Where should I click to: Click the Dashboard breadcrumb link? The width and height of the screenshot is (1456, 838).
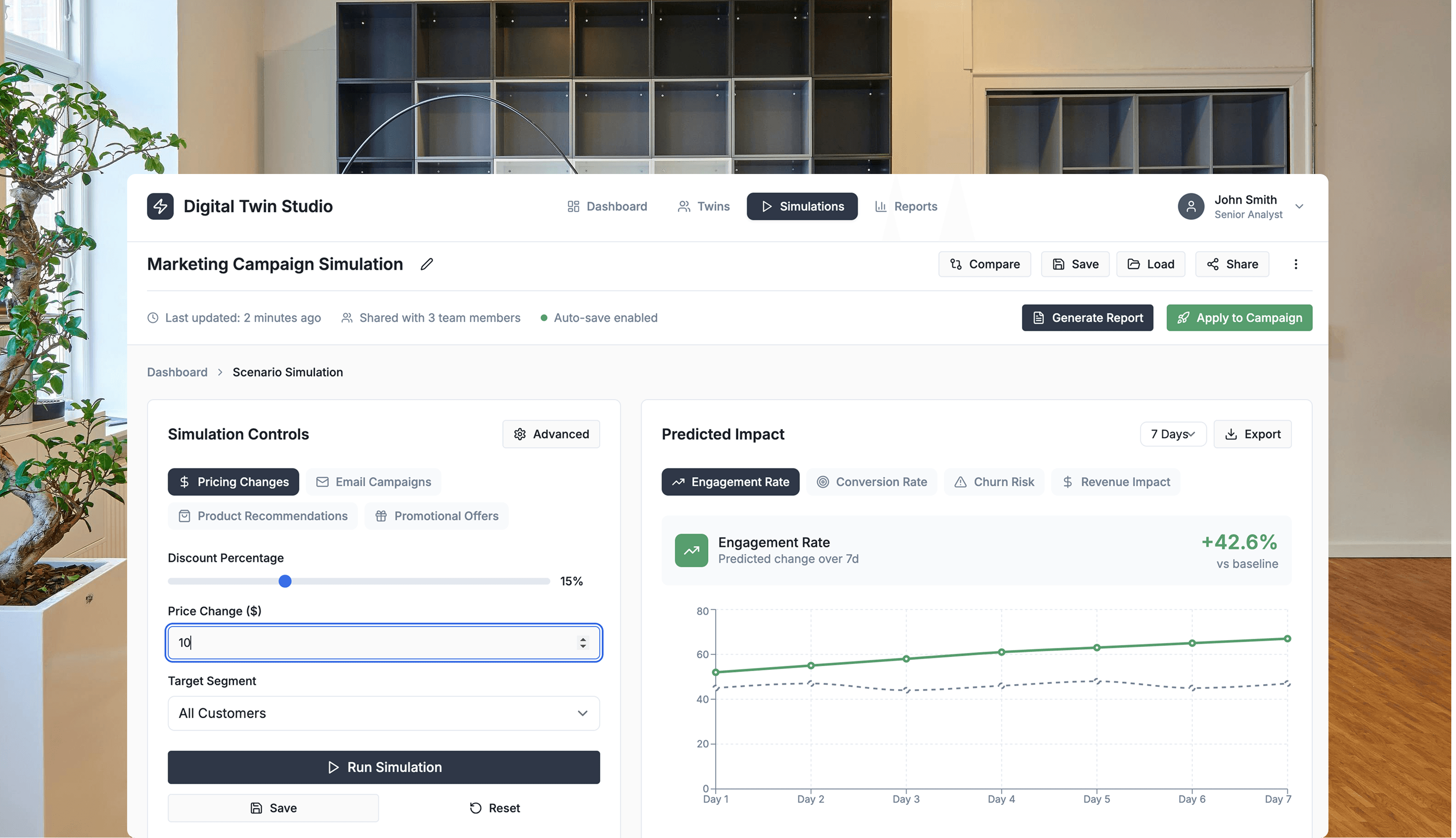(177, 372)
